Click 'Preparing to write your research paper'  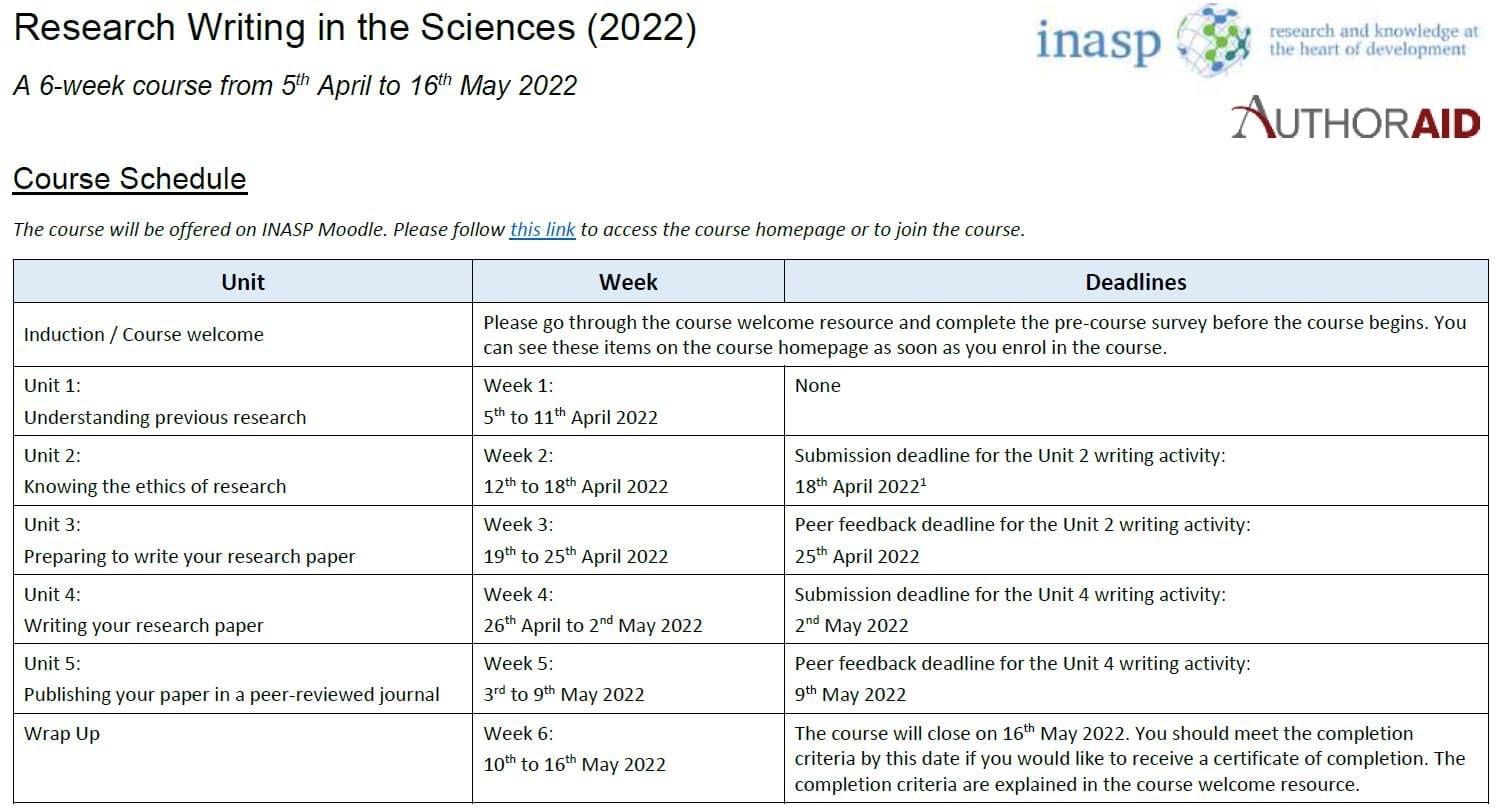tap(189, 557)
